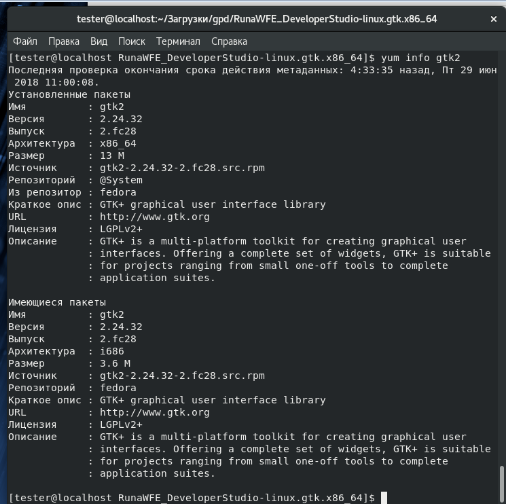Click the x86_64 architecture value
506x504 pixels.
tap(118, 143)
